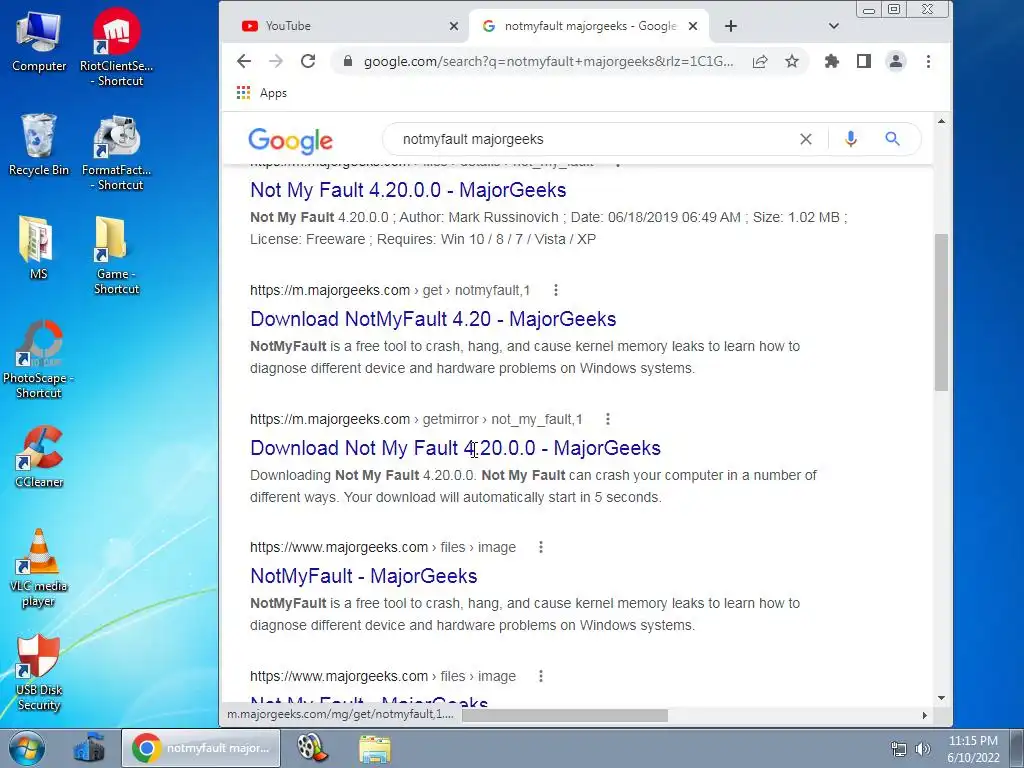Screen dimensions: 1024x768
Task: Select the Game shortcut folder icon
Action: click(116, 255)
